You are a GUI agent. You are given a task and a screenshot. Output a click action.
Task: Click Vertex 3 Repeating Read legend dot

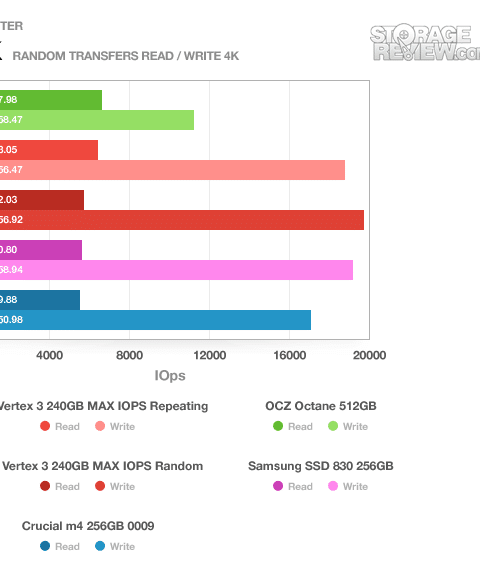point(45,426)
